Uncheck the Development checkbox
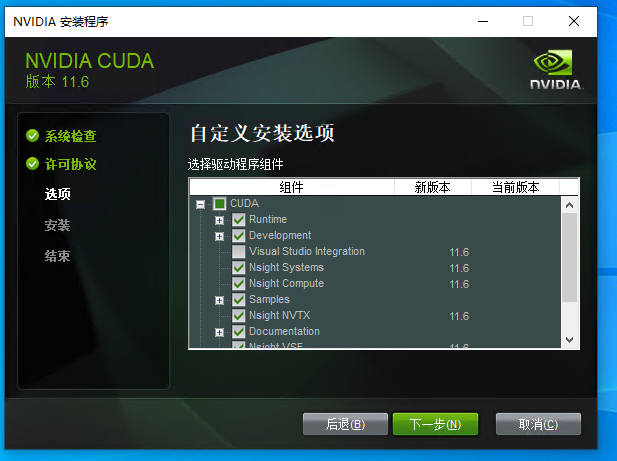Screen dimensions: 617x461 tap(238, 236)
